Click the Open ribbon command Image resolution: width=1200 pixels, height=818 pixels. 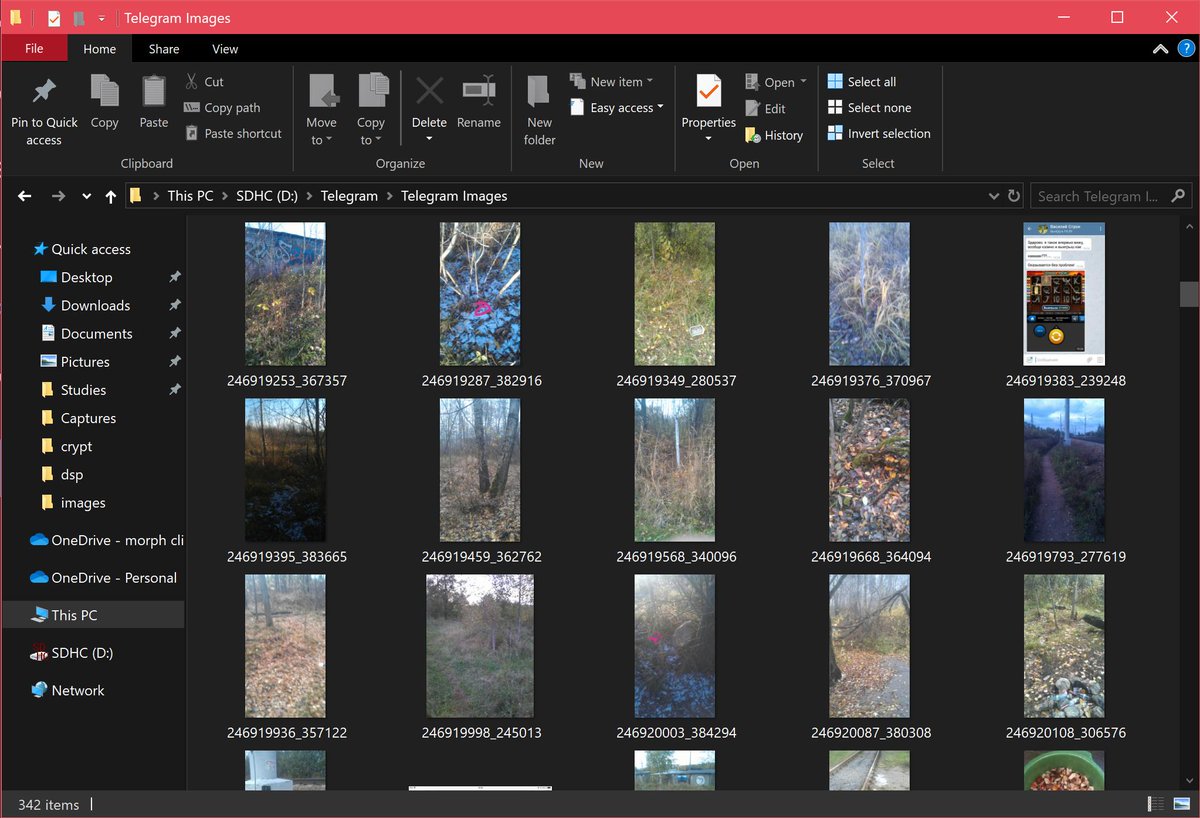tap(776, 82)
